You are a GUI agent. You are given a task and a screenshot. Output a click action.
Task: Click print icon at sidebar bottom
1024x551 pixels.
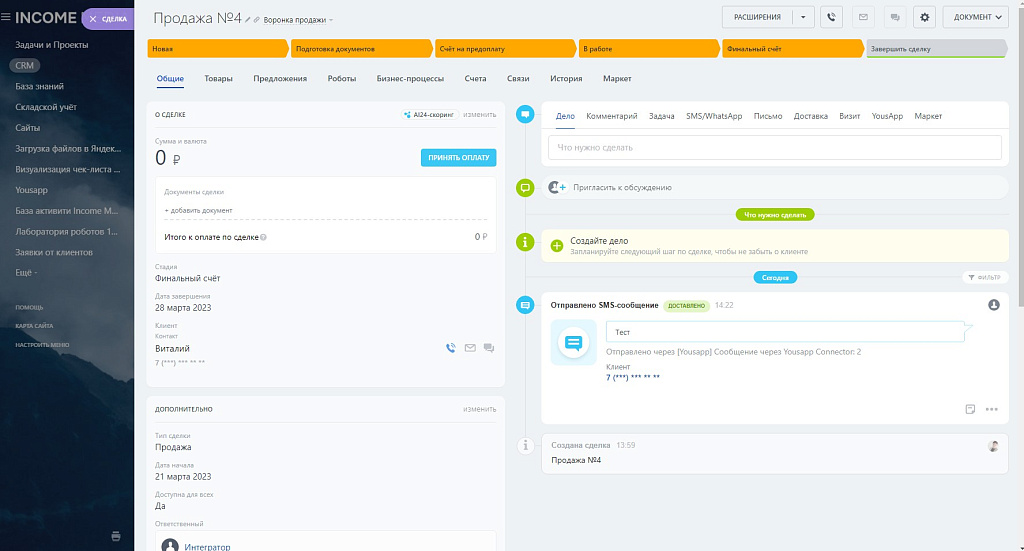[116, 536]
